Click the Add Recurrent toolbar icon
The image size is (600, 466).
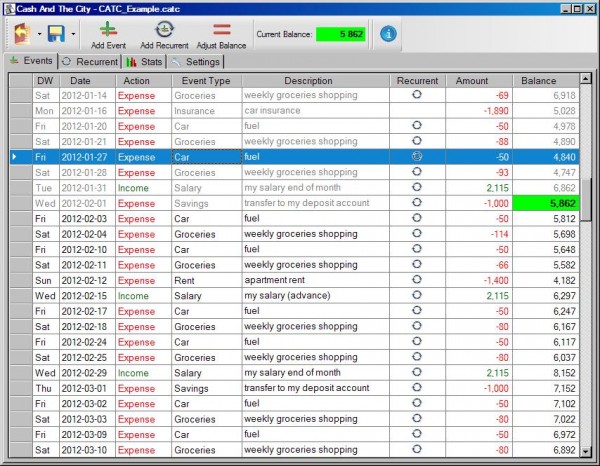[163, 30]
